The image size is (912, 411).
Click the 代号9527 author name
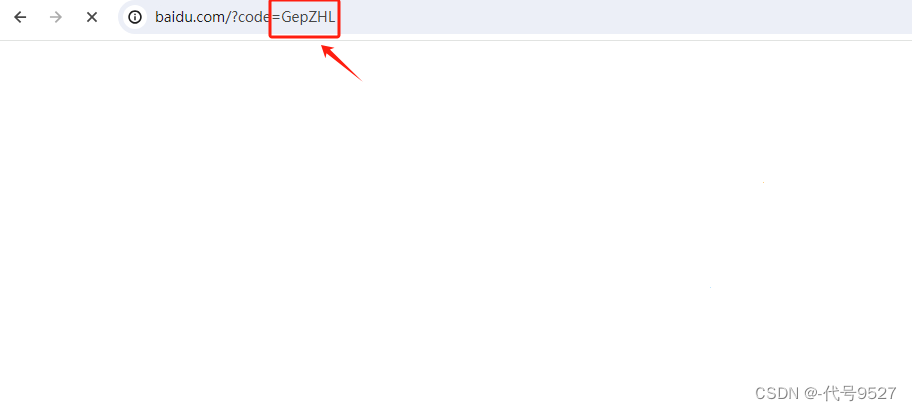pos(862,394)
